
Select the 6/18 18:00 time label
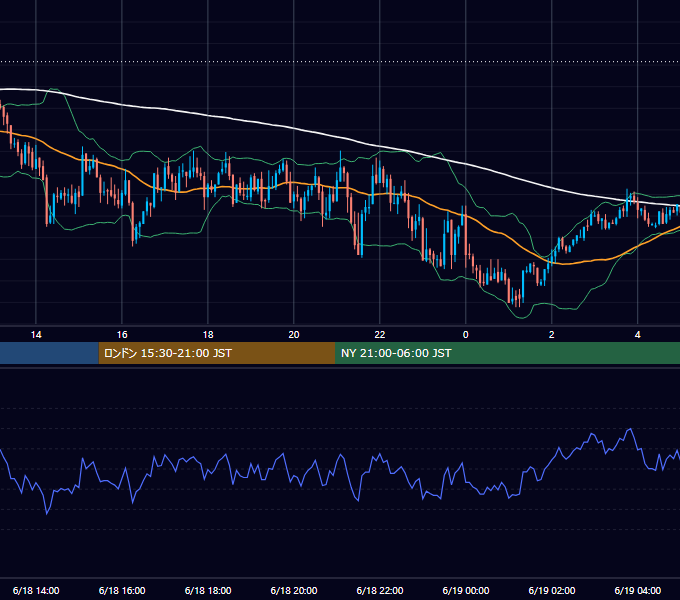(208, 590)
